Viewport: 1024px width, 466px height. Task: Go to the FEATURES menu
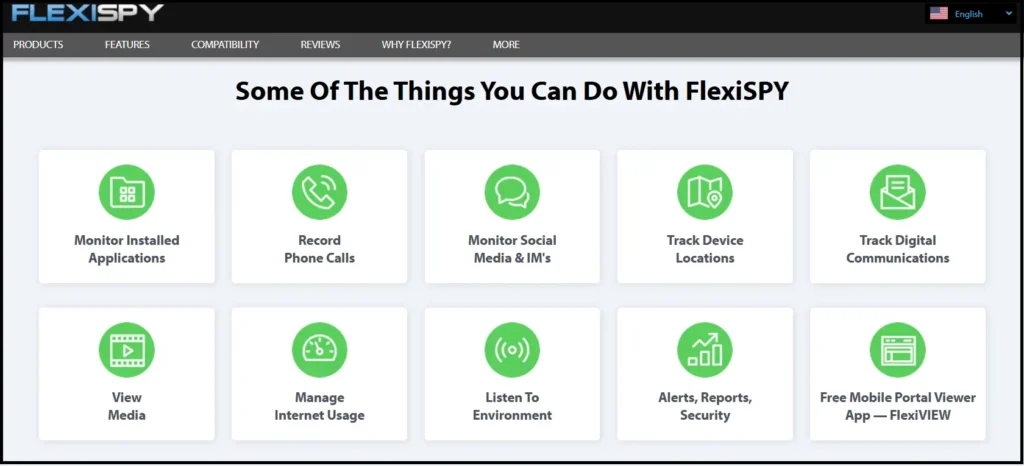coord(127,45)
